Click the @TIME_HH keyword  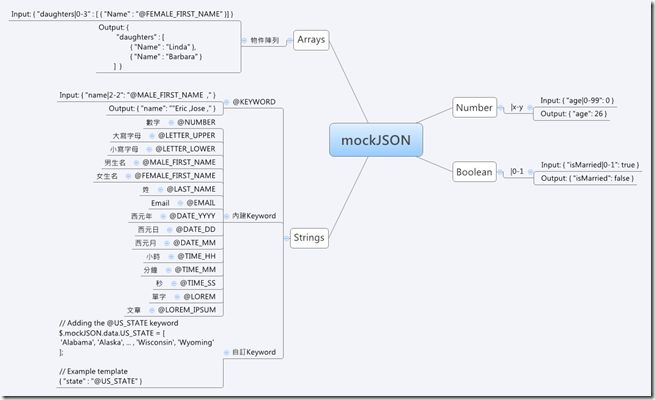[x=196, y=256]
